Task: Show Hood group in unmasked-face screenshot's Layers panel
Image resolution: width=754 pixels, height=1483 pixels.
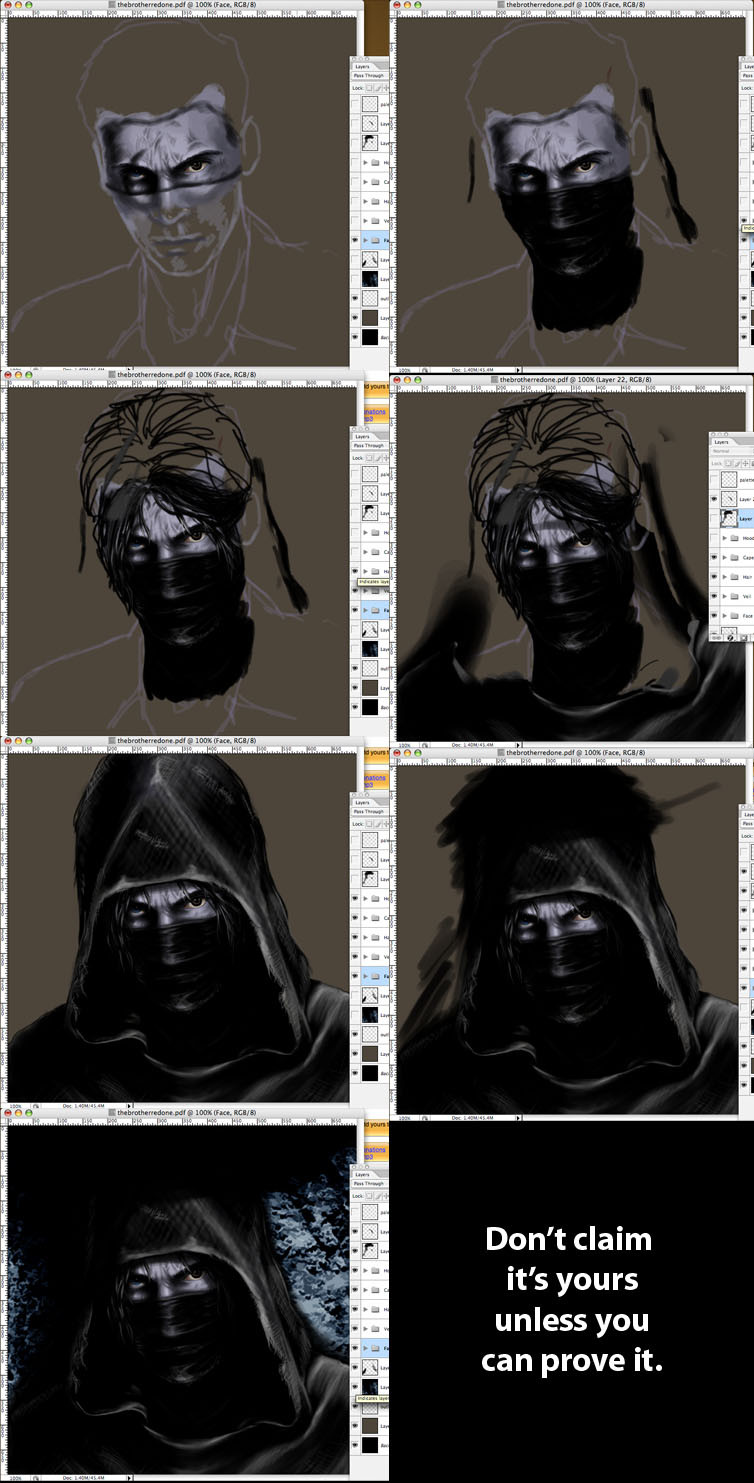Action: coord(355,162)
